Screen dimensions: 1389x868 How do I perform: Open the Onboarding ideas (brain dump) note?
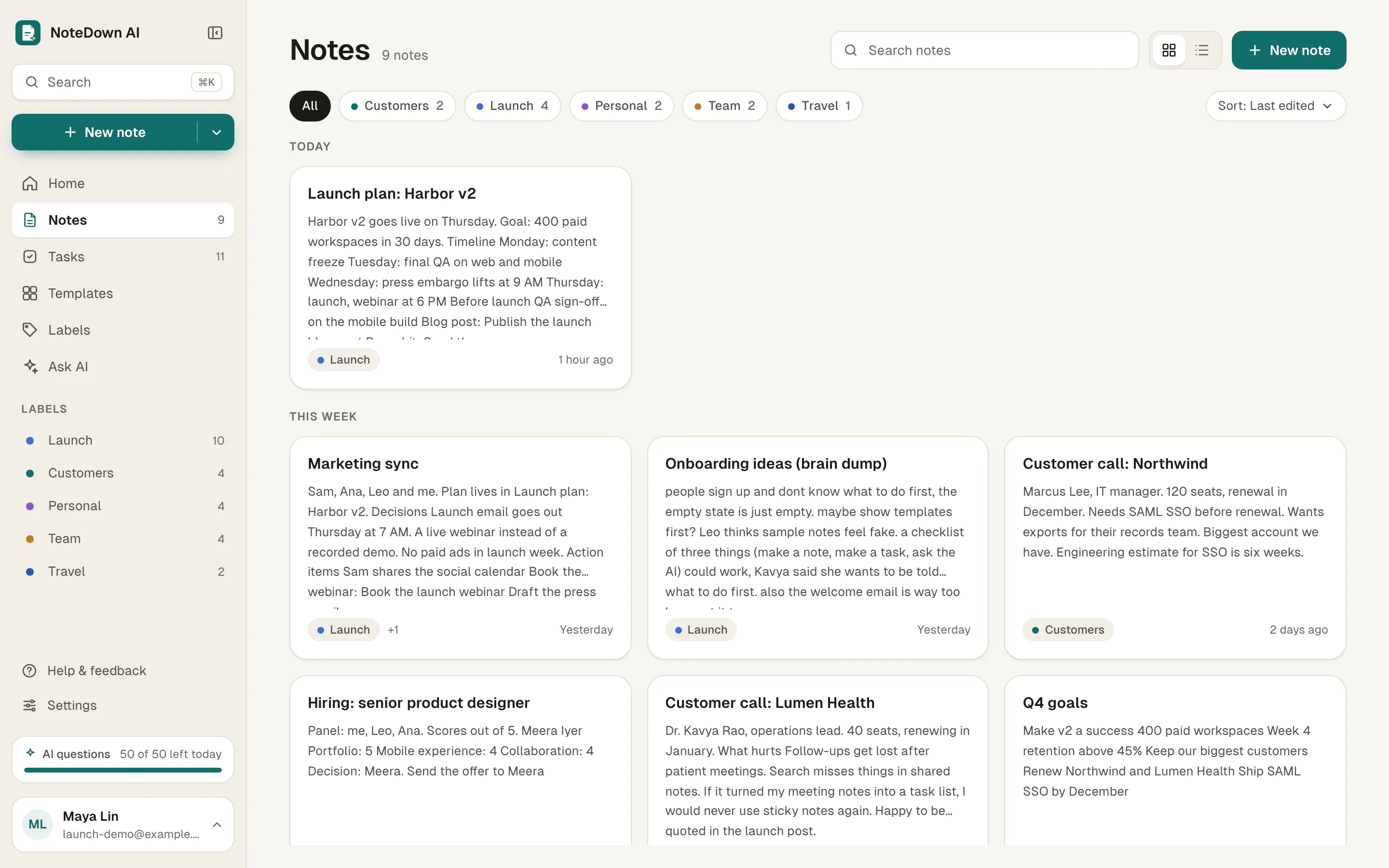point(817,548)
